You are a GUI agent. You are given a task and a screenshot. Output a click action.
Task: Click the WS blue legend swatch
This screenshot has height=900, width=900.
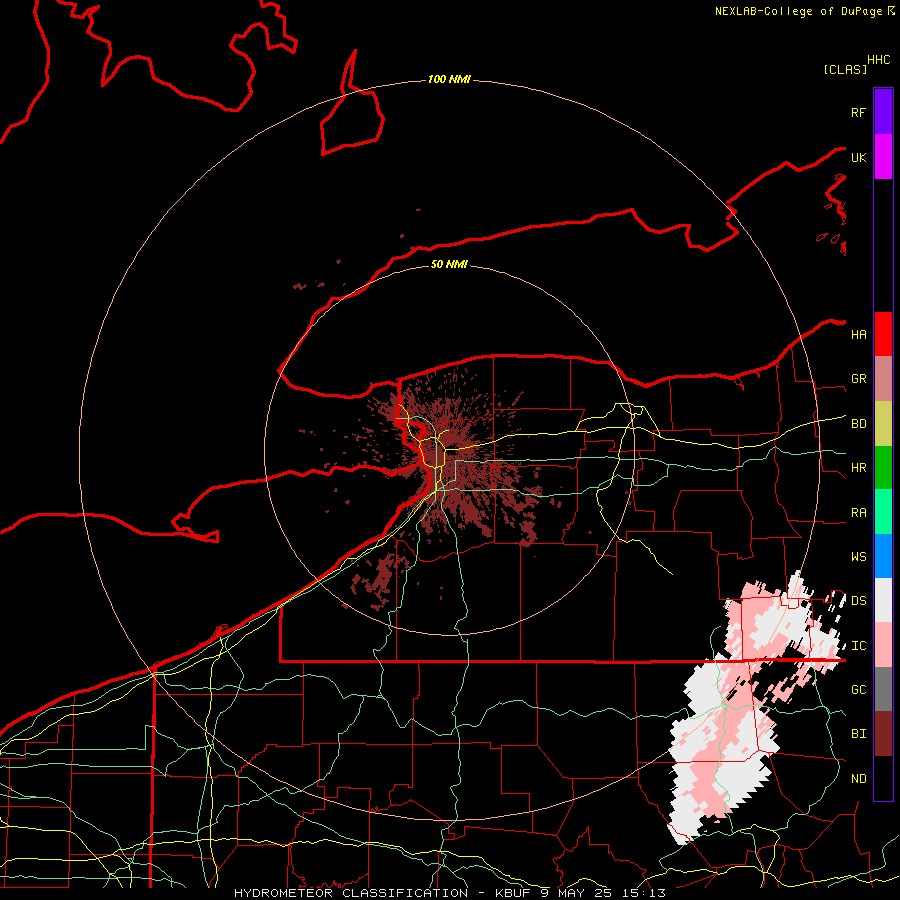coord(883,556)
